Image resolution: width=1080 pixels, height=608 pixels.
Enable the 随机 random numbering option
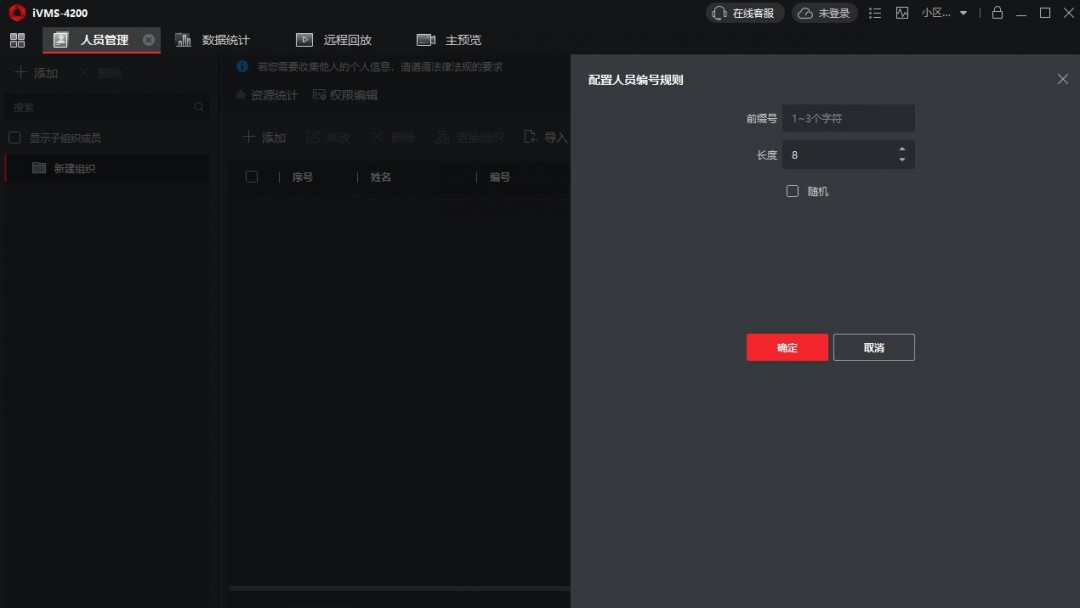792,190
